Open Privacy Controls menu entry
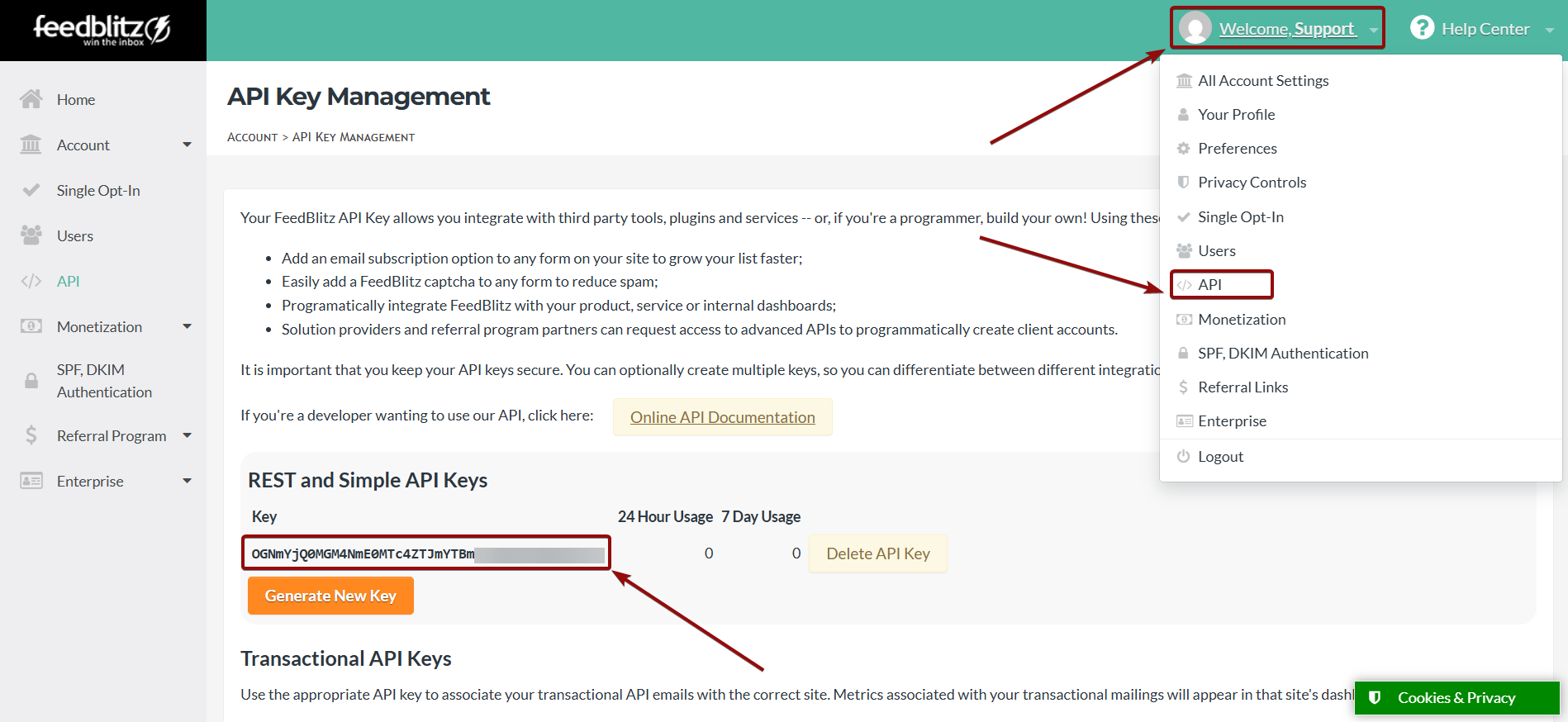 [x=1252, y=182]
